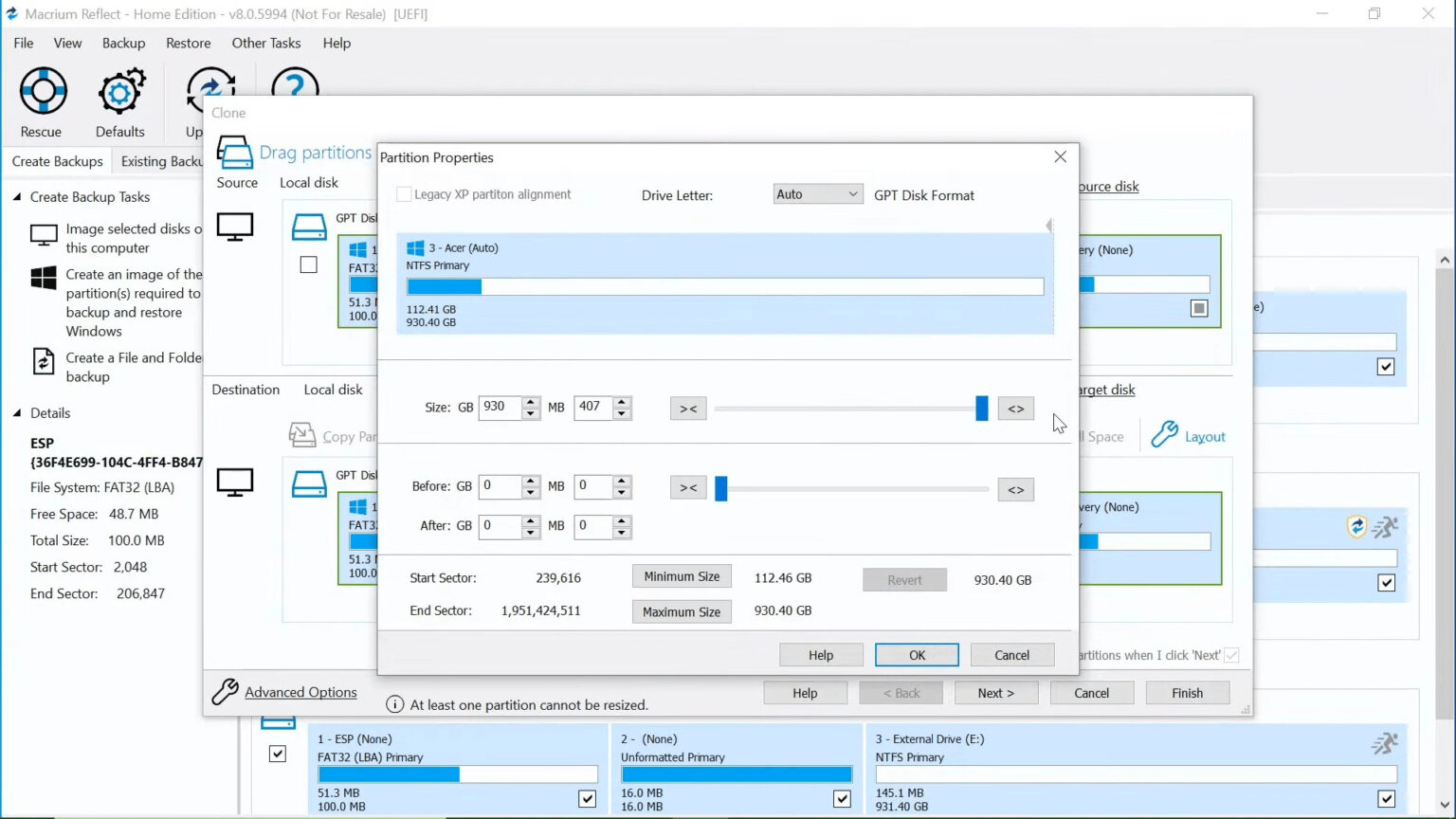Viewport: 1456px width, 819px height.
Task: Click the Before space >< shrink button
Action: tap(688, 489)
